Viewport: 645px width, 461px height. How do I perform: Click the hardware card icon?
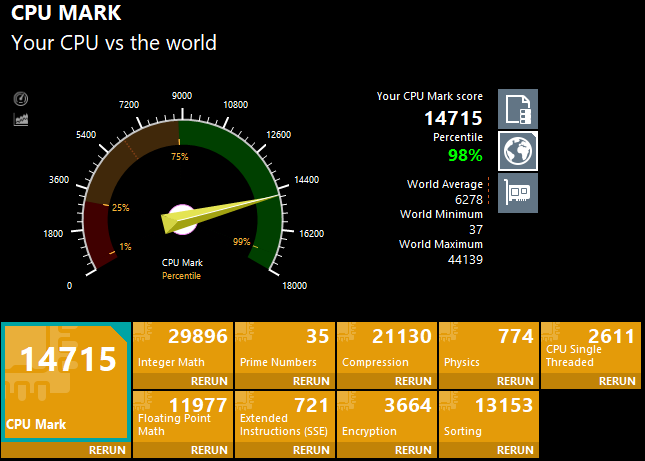pyautogui.click(x=517, y=191)
